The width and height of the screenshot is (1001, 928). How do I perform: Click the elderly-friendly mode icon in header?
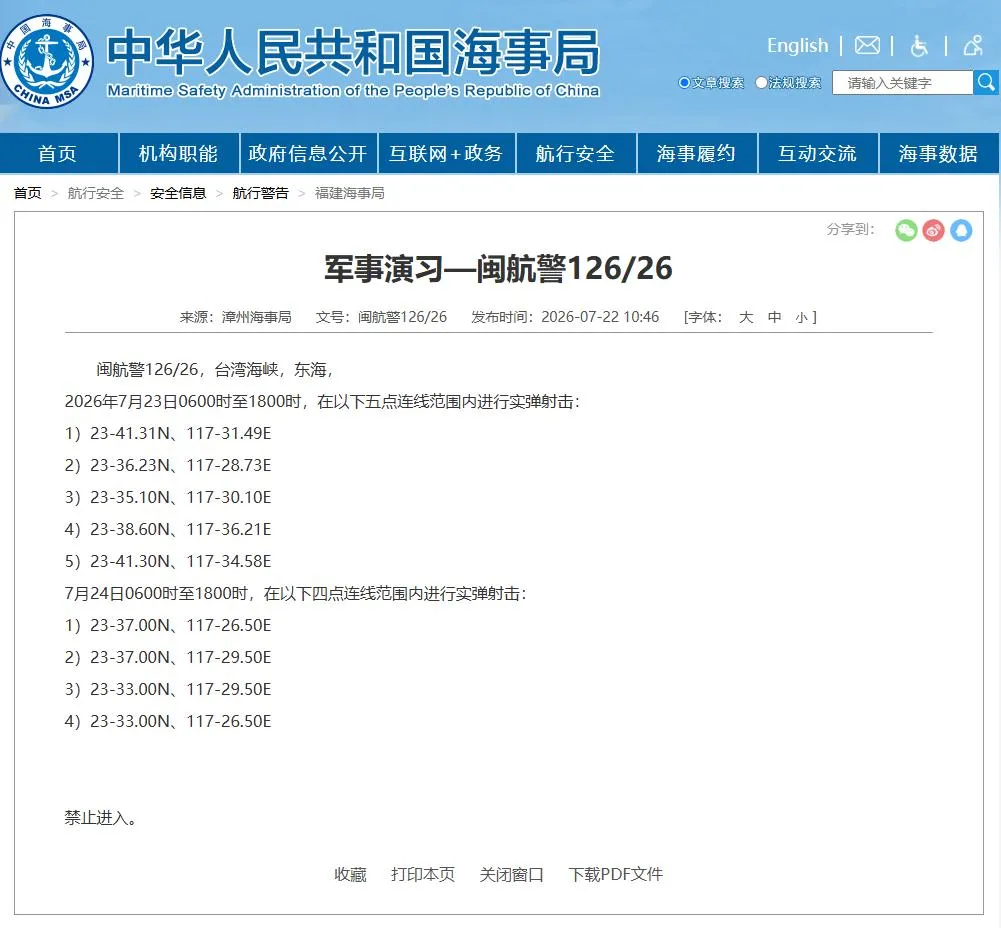(973, 45)
